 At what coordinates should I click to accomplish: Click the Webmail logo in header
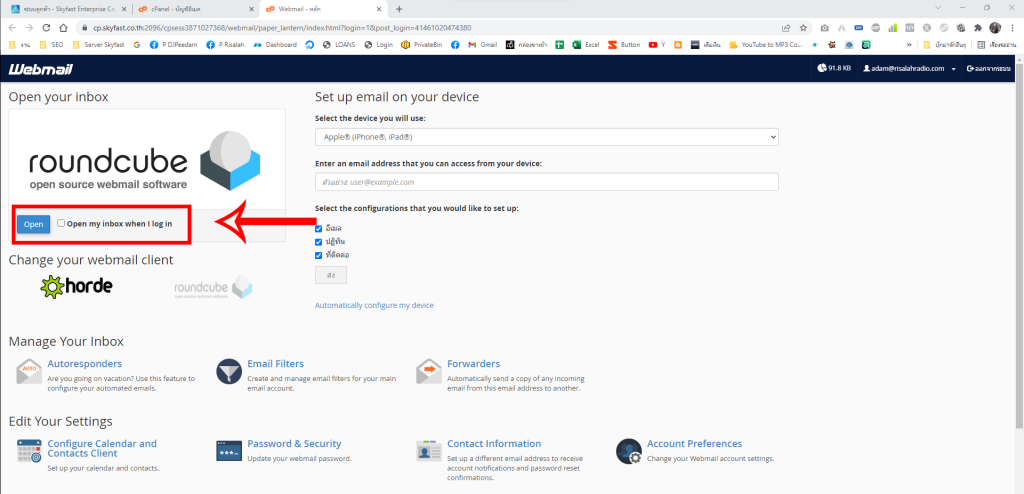click(40, 69)
